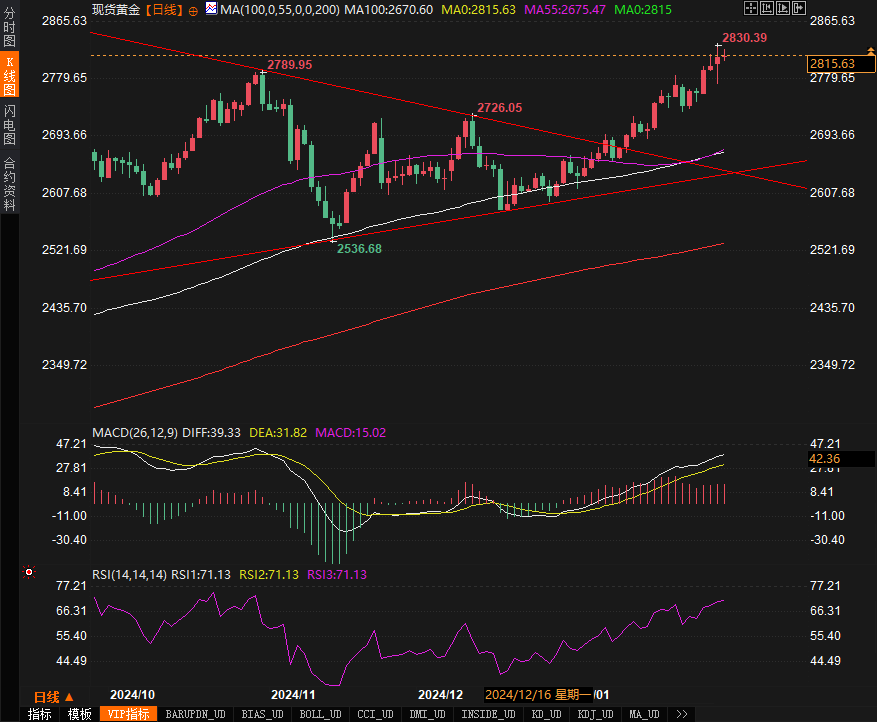Apply the BOLL_UD indicator

coord(321,714)
